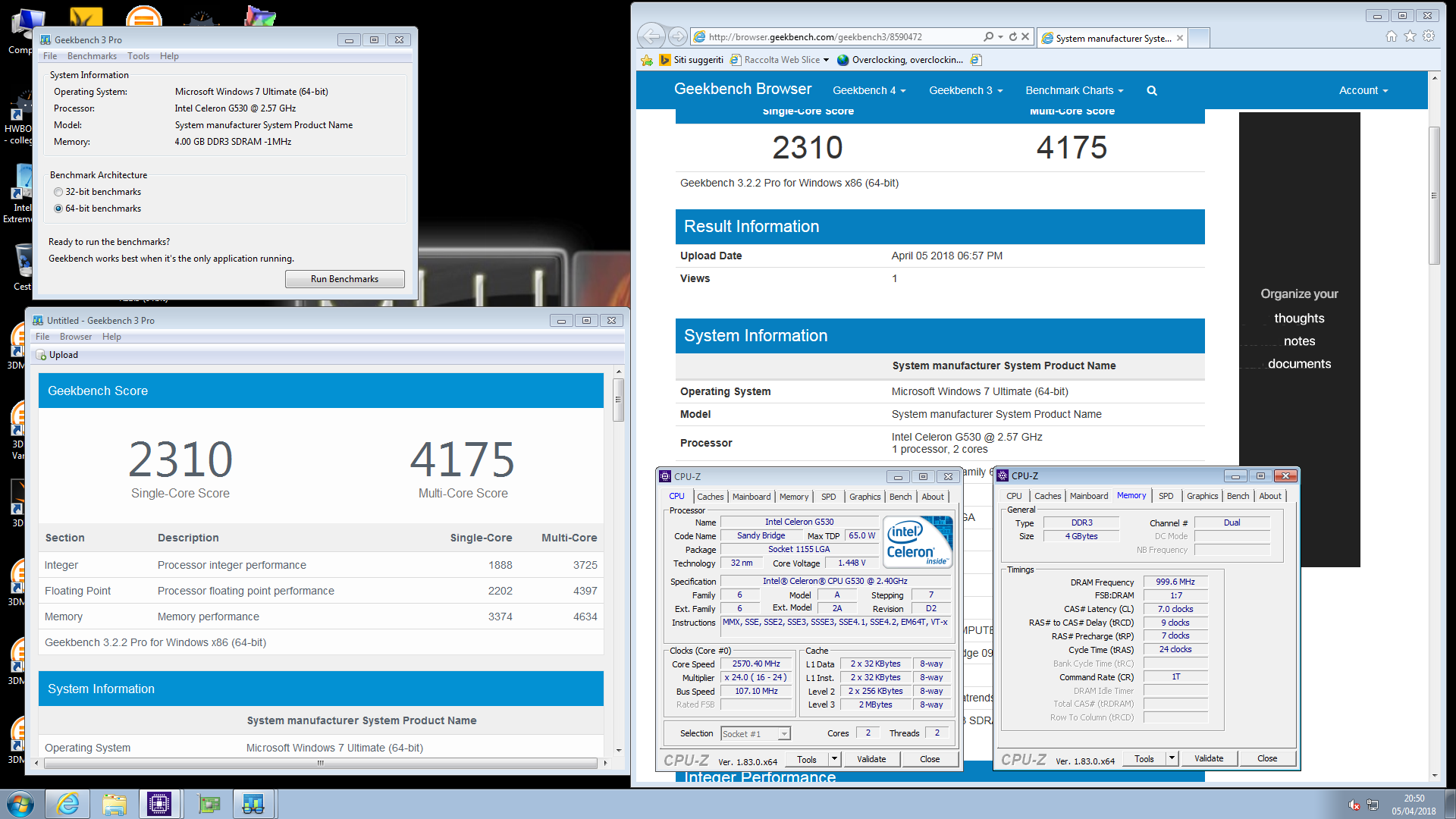Open Caches tab in left CPU-Z
The width and height of the screenshot is (1456, 819).
click(x=711, y=497)
